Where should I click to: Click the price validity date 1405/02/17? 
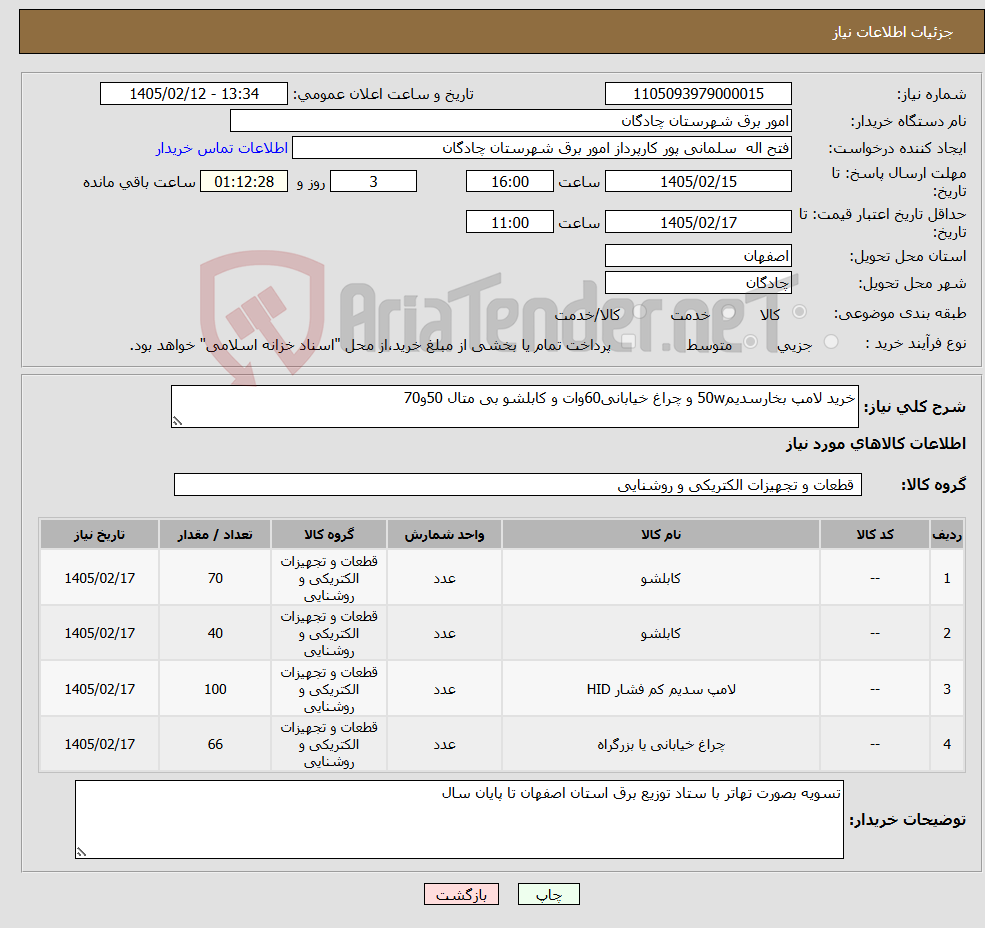[x=698, y=222]
